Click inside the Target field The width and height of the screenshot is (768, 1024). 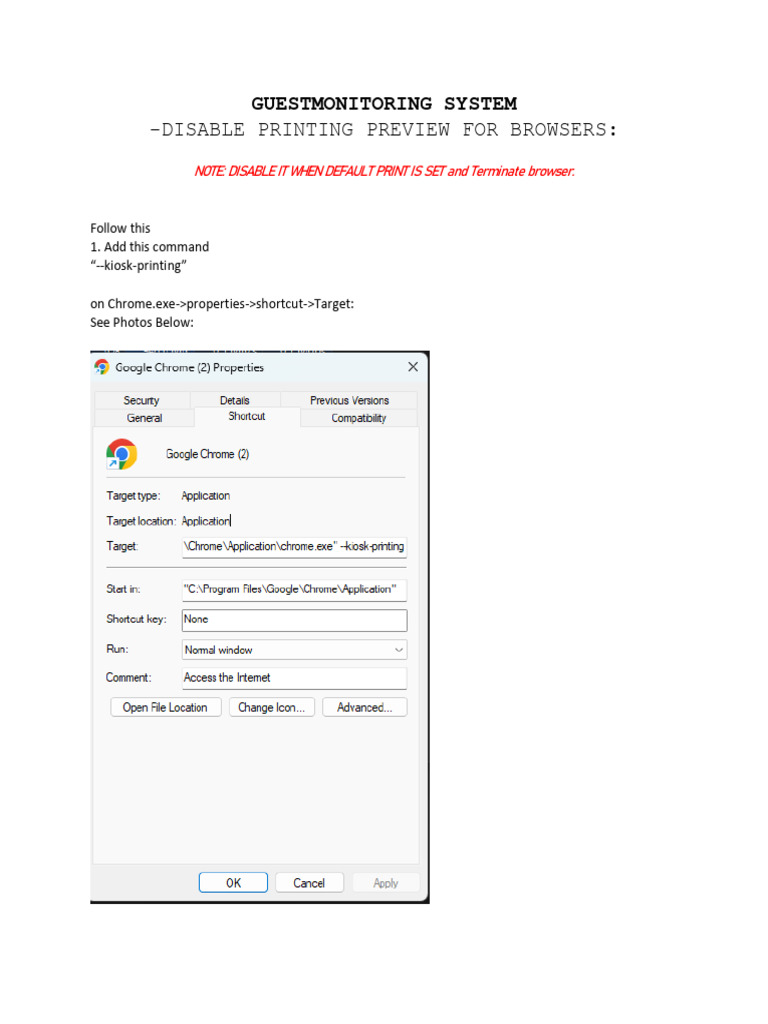(294, 547)
